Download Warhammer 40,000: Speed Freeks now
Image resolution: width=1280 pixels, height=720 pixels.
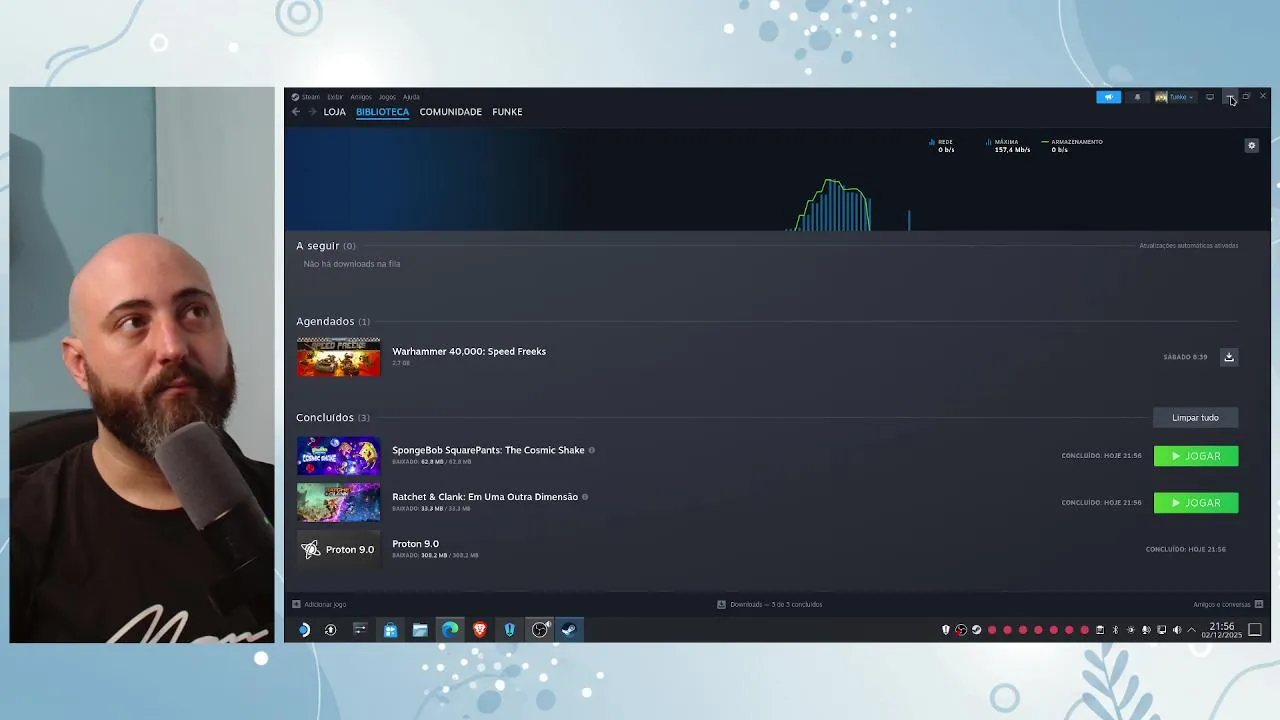pyautogui.click(x=1229, y=357)
